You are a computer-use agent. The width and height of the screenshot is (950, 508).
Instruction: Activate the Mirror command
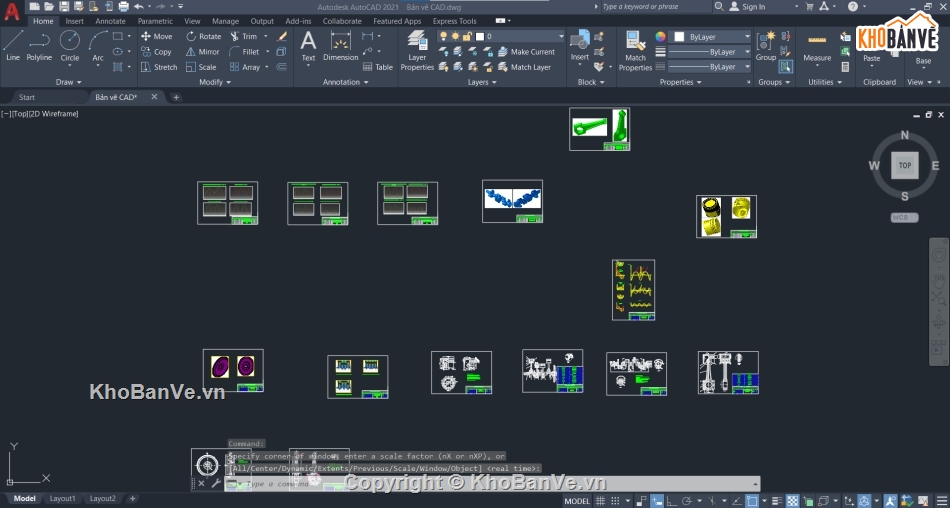pyautogui.click(x=203, y=52)
